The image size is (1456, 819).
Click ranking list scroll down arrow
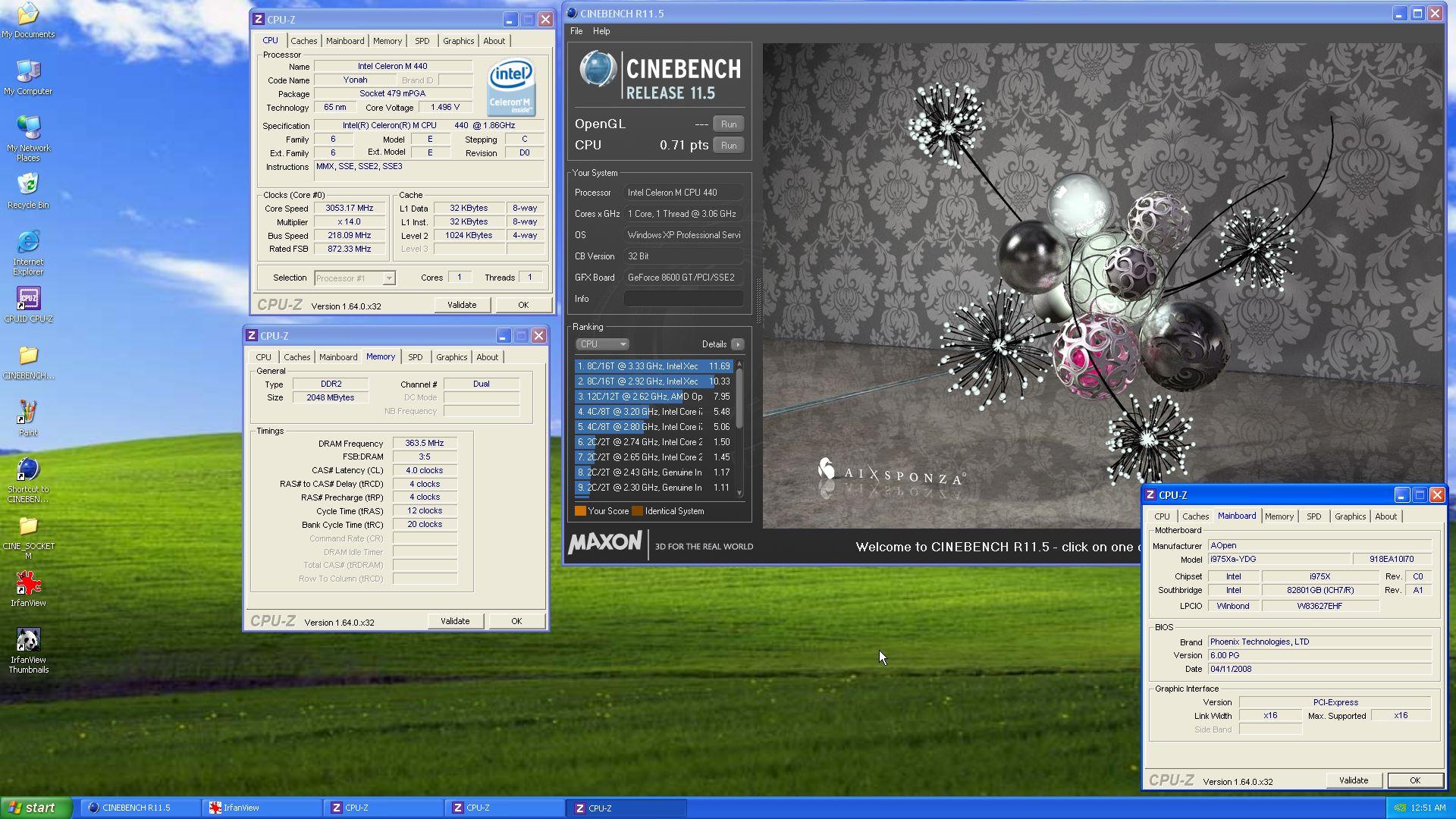739,493
